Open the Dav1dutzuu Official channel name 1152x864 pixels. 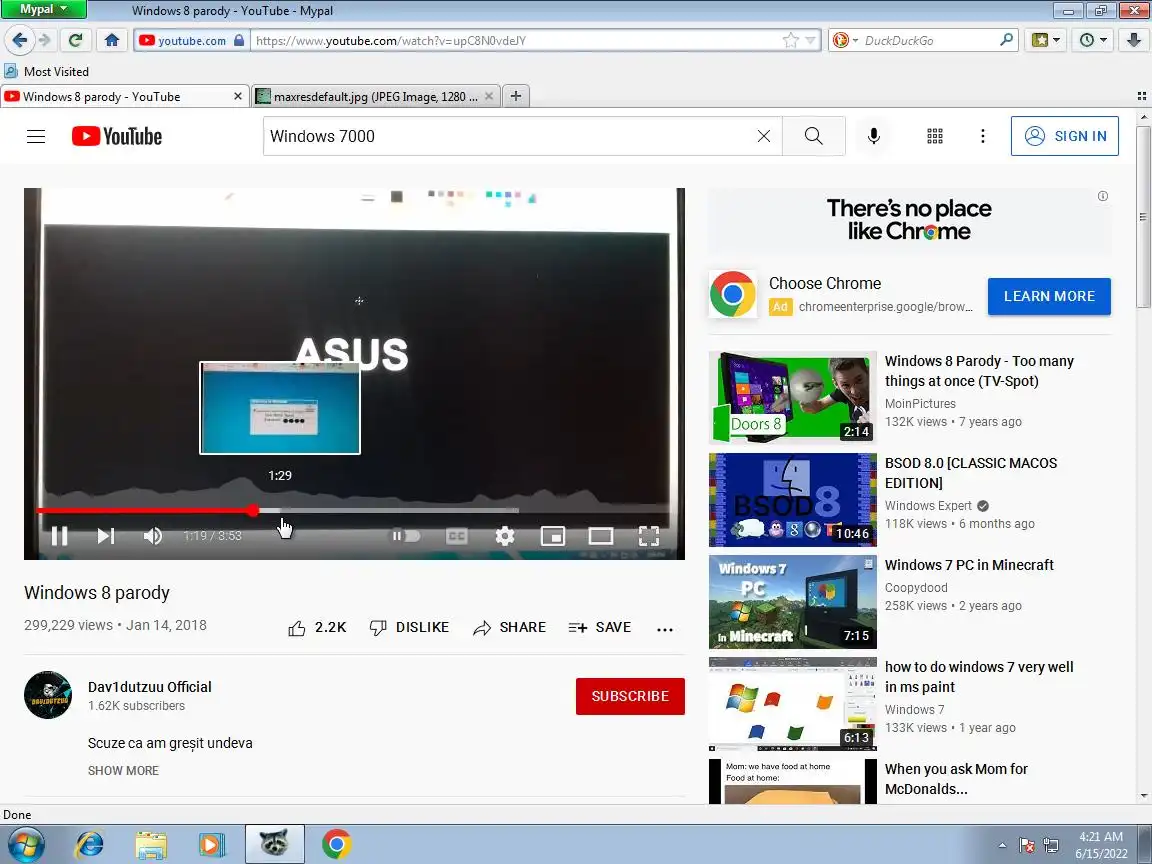[150, 687]
